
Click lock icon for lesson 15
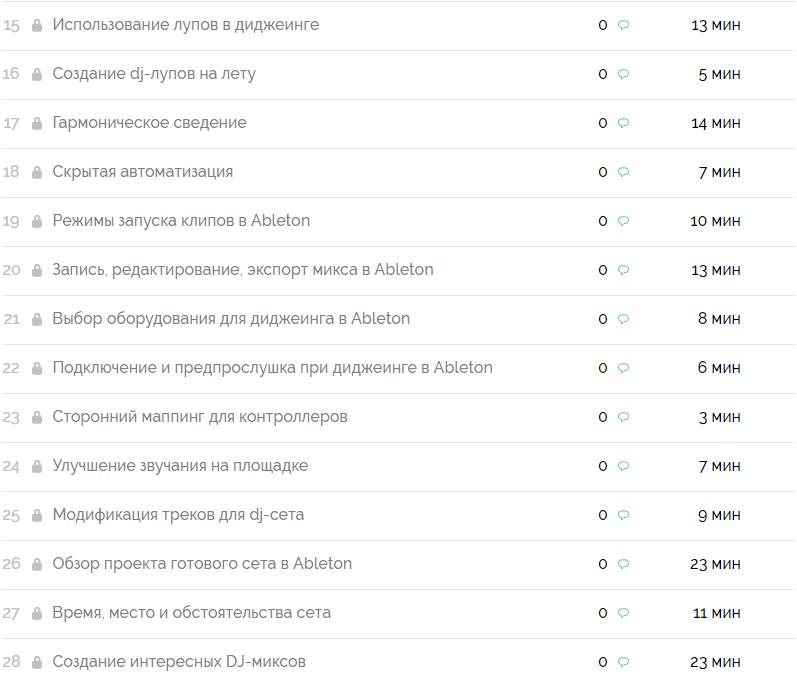click(37, 25)
